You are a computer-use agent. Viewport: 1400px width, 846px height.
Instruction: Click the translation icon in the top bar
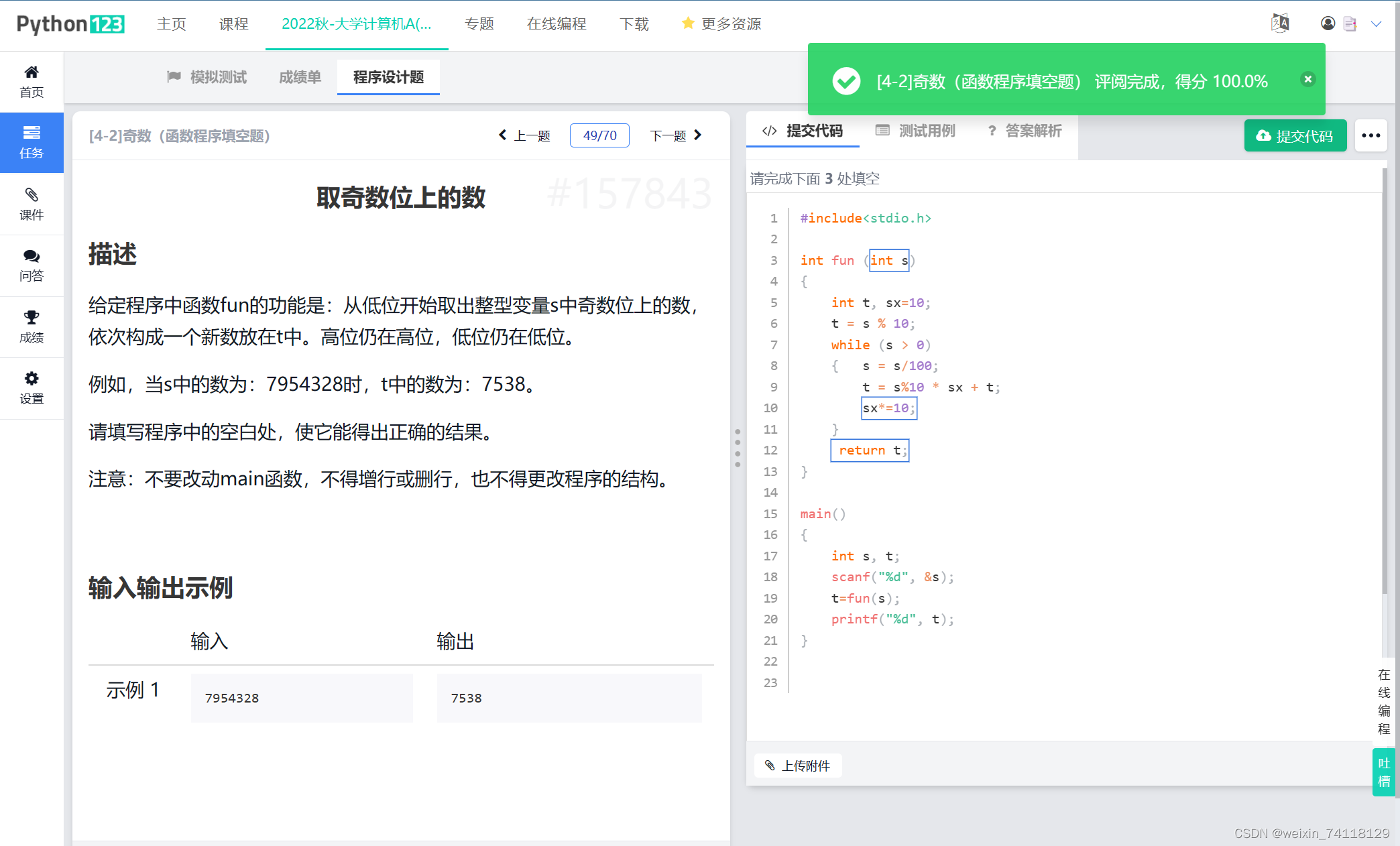(1280, 22)
